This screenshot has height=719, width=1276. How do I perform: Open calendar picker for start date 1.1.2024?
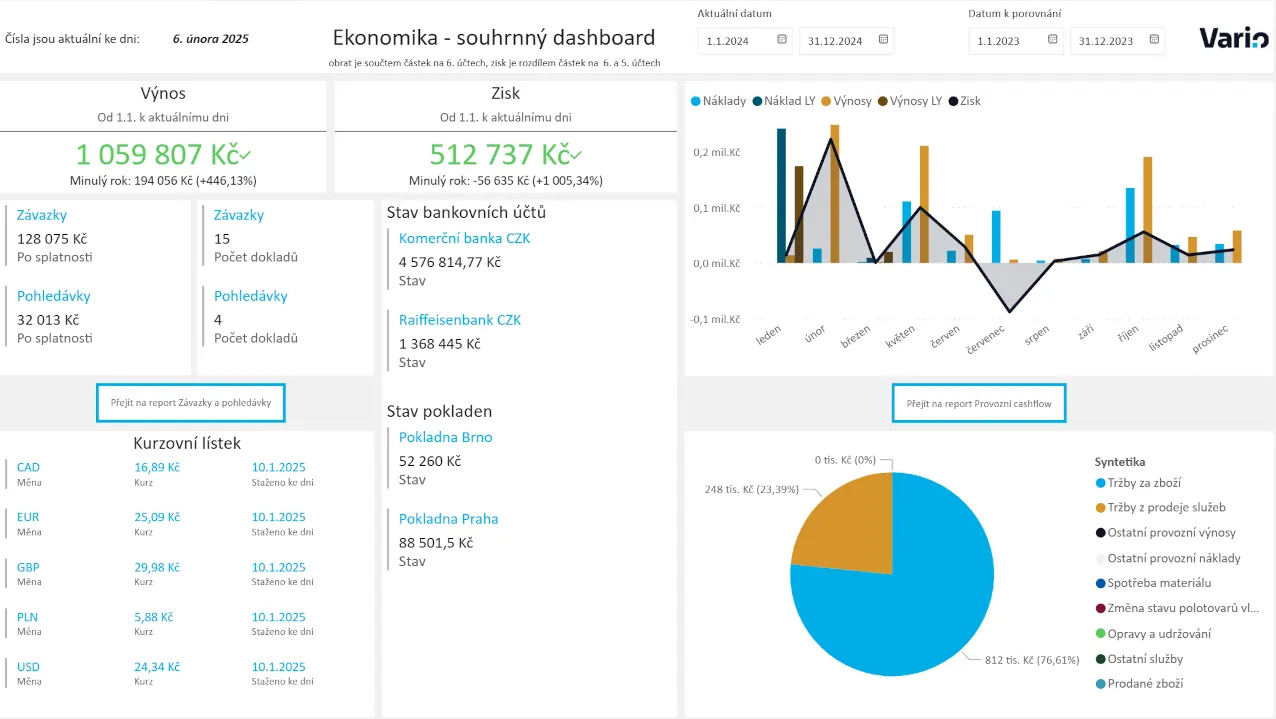coord(782,40)
